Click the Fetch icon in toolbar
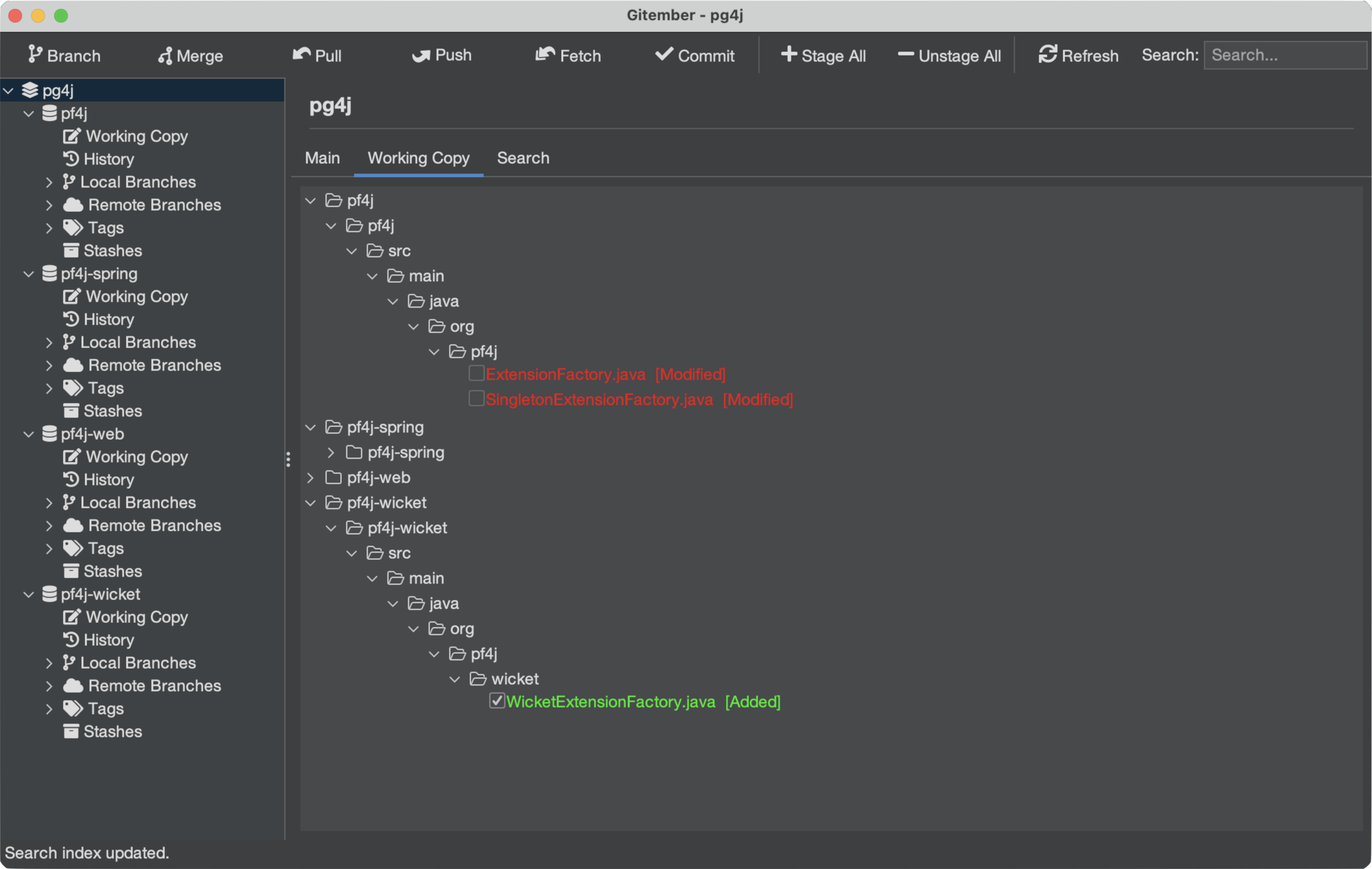The height and width of the screenshot is (869, 1372). tap(545, 55)
